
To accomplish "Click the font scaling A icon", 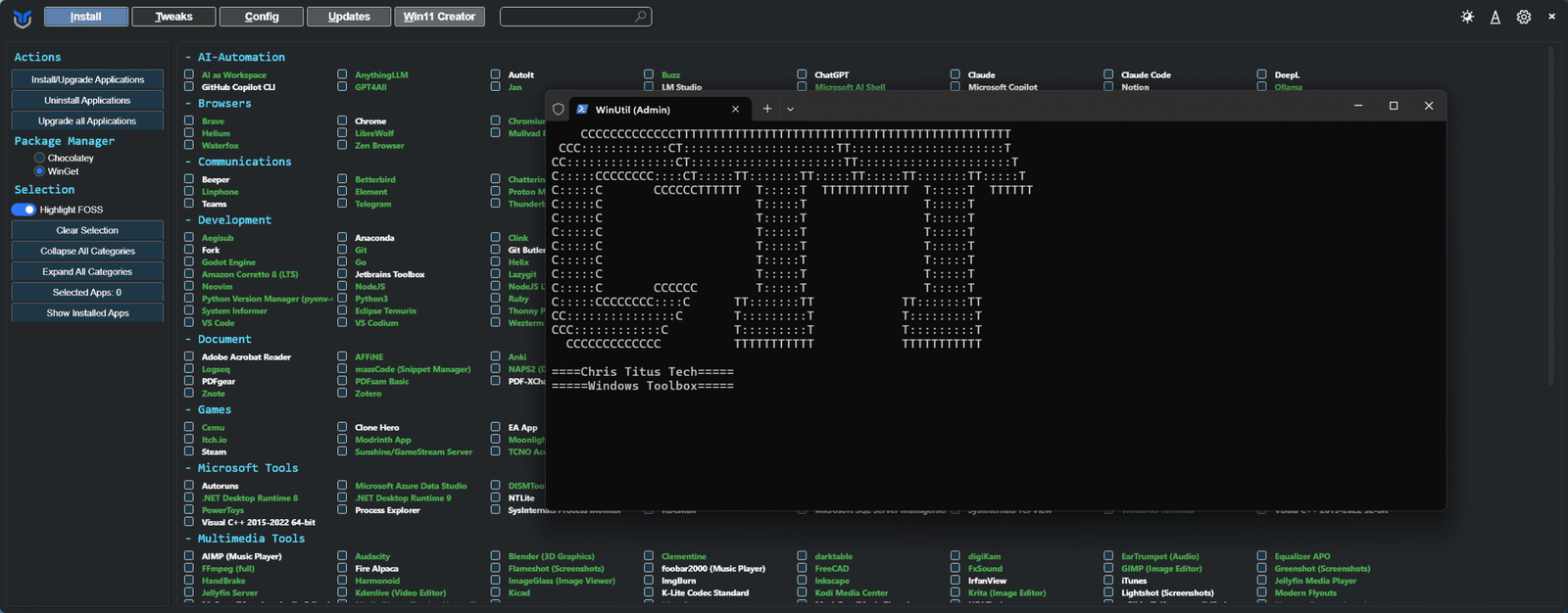I will click(1495, 17).
